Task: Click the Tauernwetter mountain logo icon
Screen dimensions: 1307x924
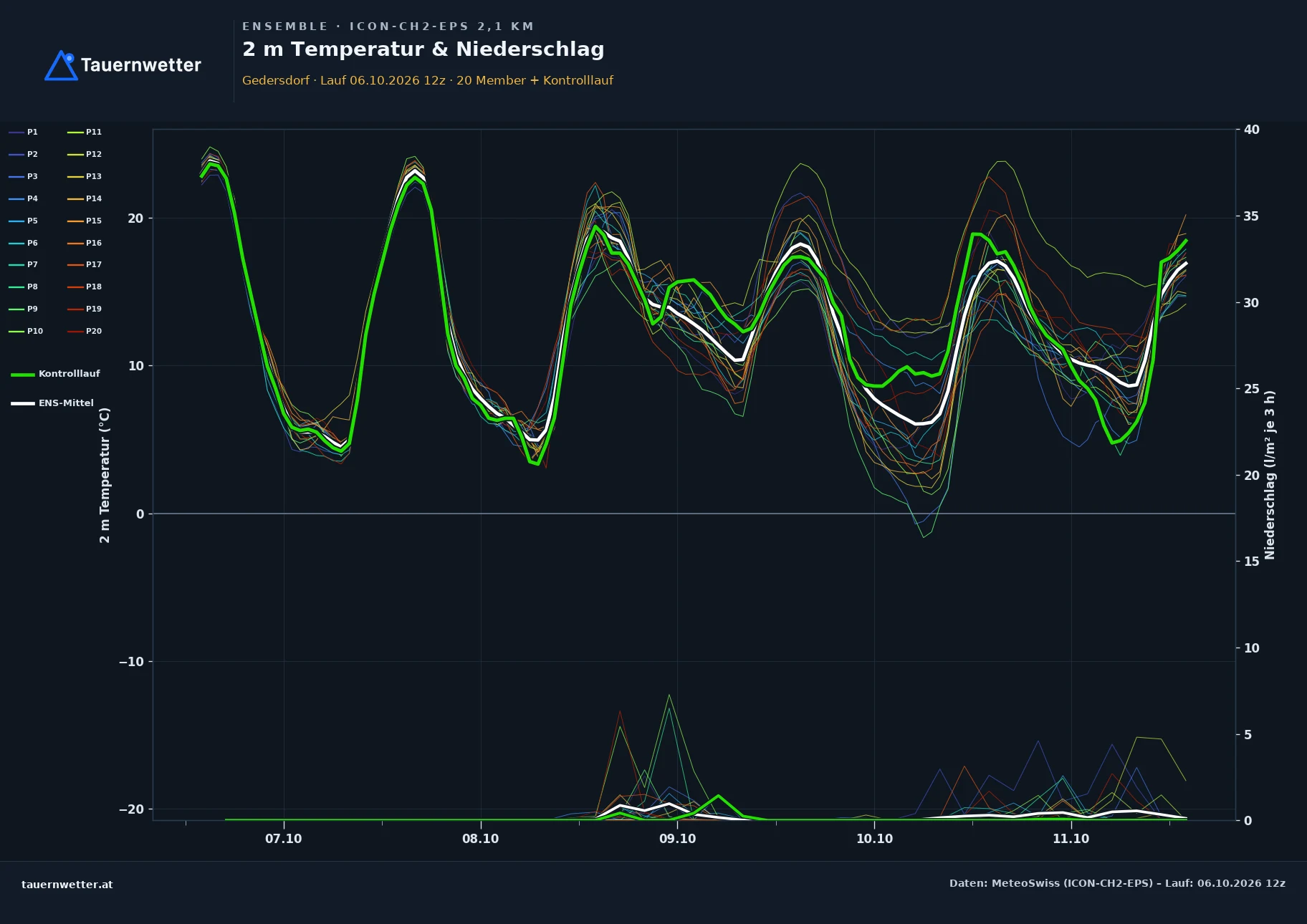Action: (61, 65)
